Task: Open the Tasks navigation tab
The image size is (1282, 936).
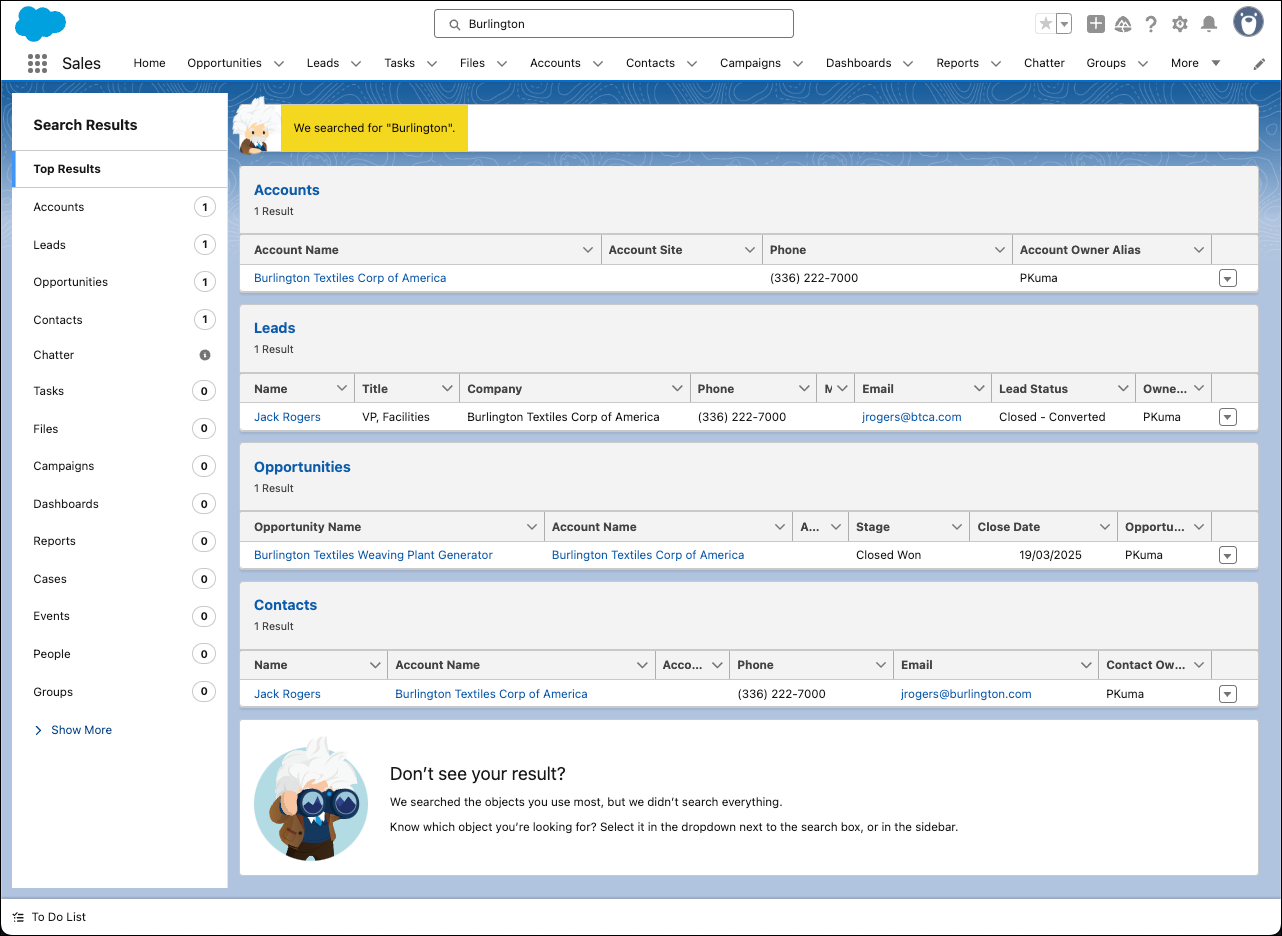Action: click(x=399, y=63)
